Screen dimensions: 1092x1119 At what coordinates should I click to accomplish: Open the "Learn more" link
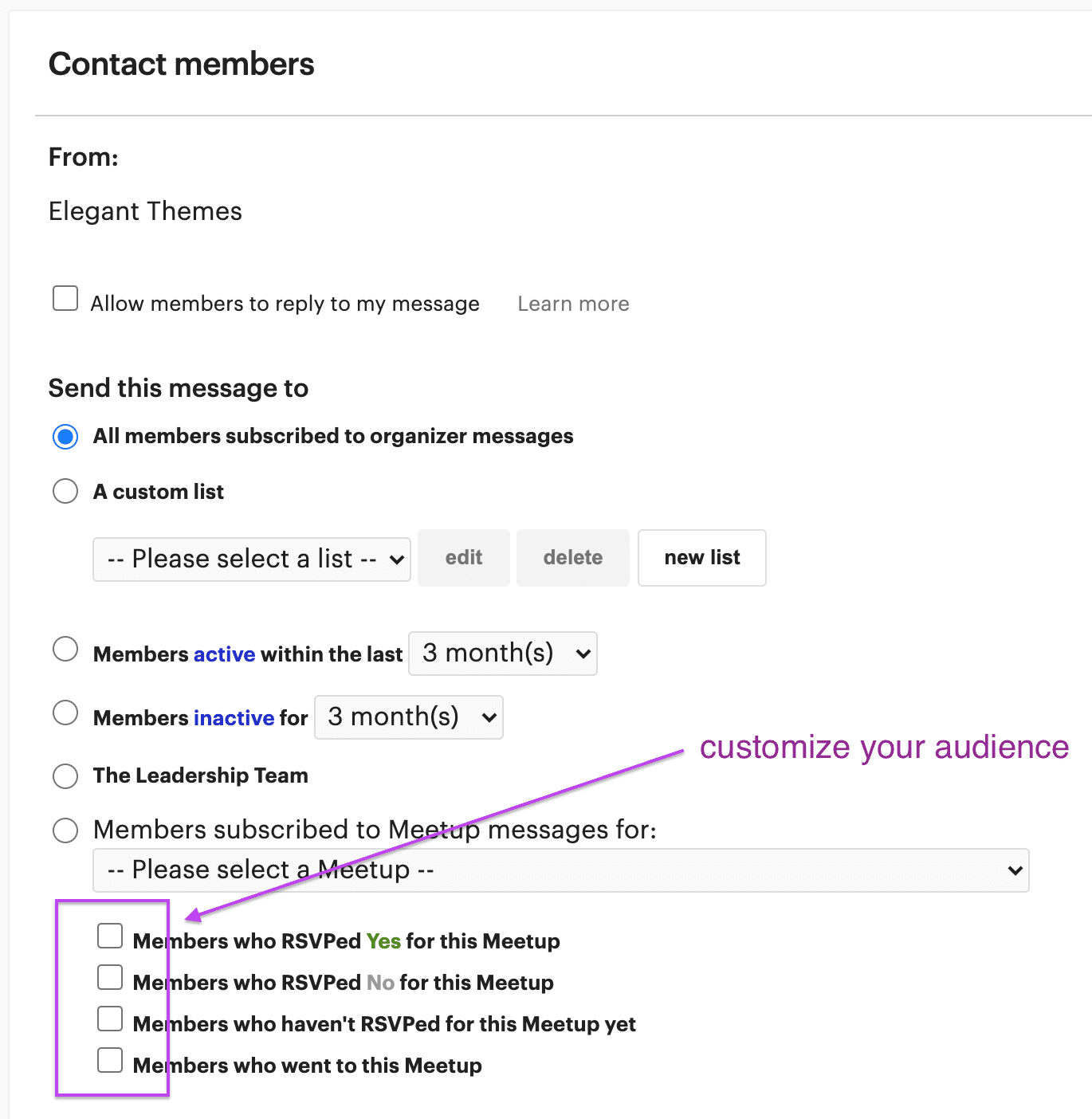click(573, 303)
